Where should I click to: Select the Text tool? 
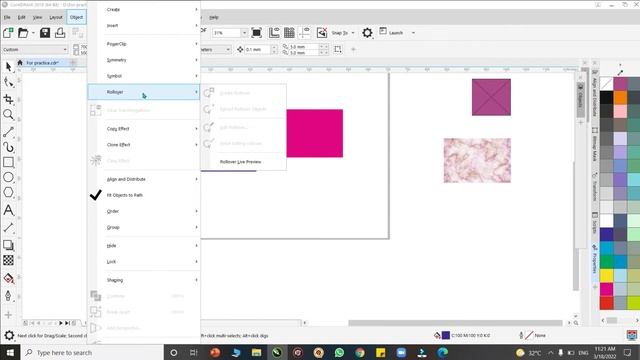point(9,210)
